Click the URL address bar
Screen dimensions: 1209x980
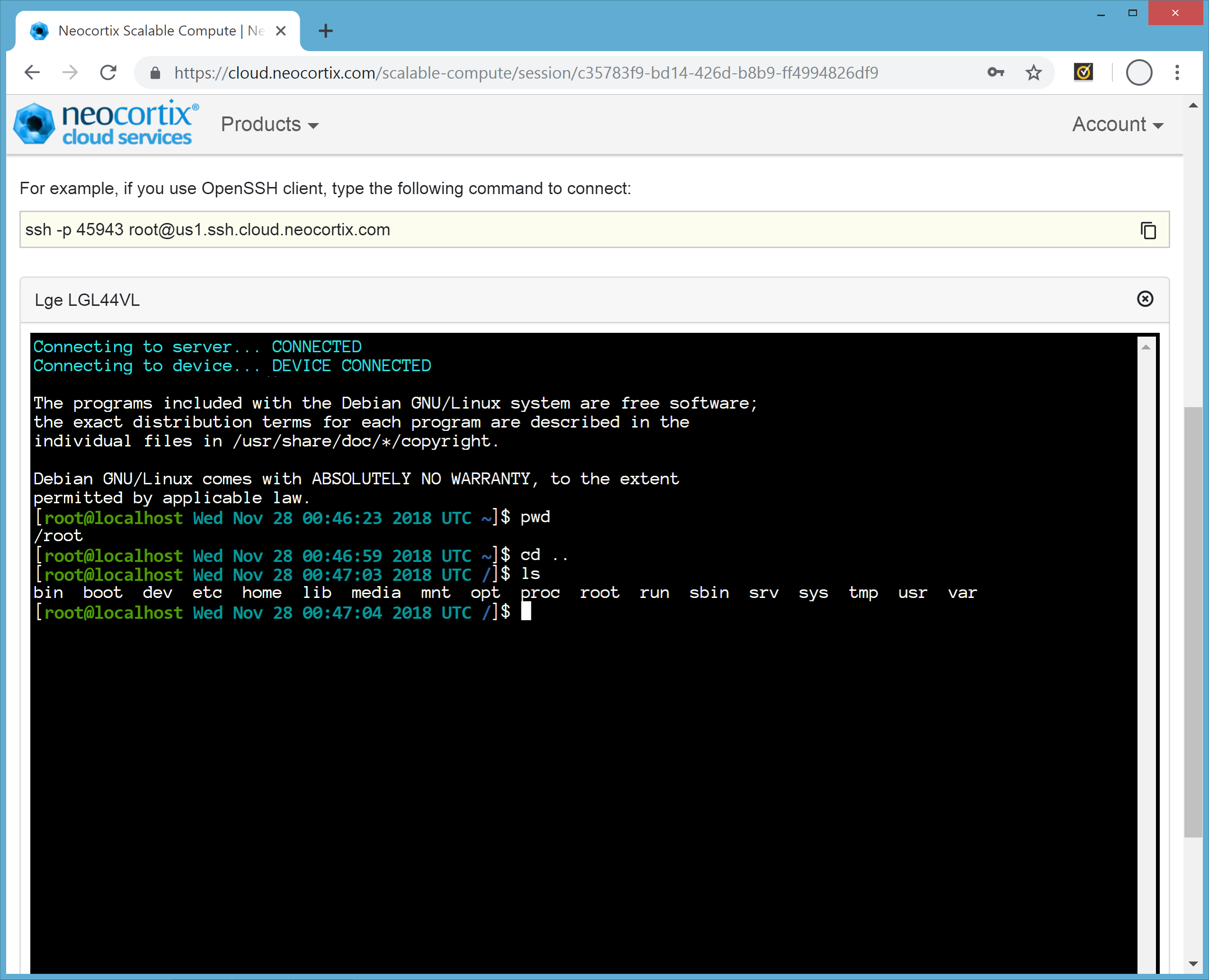525,73
